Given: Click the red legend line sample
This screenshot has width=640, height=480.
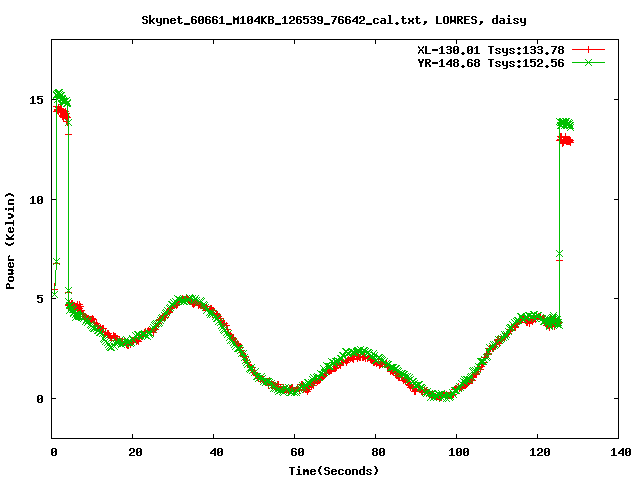Looking at the screenshot, I should 588,50.
